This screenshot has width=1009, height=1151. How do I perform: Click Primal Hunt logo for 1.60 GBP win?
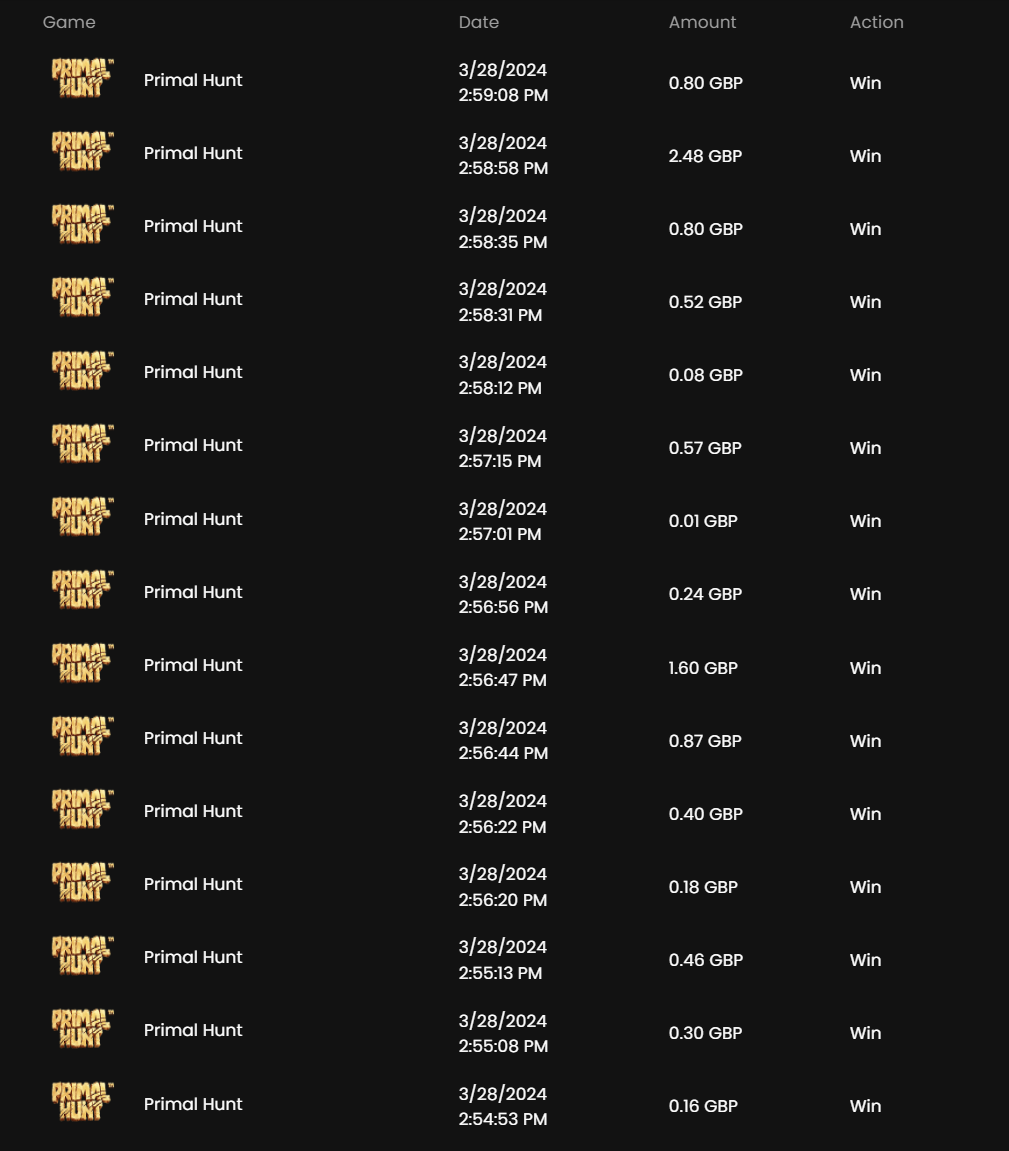click(82, 666)
